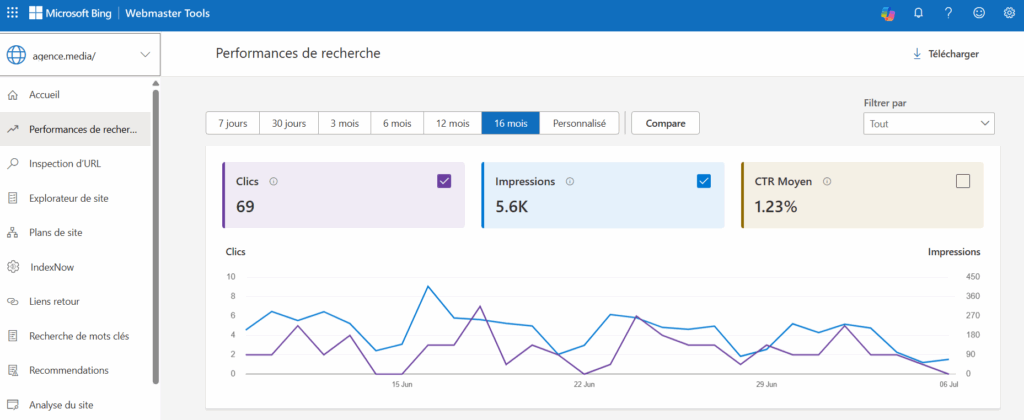Select the 7 jours range tab
1024x420 pixels.
click(x=232, y=123)
